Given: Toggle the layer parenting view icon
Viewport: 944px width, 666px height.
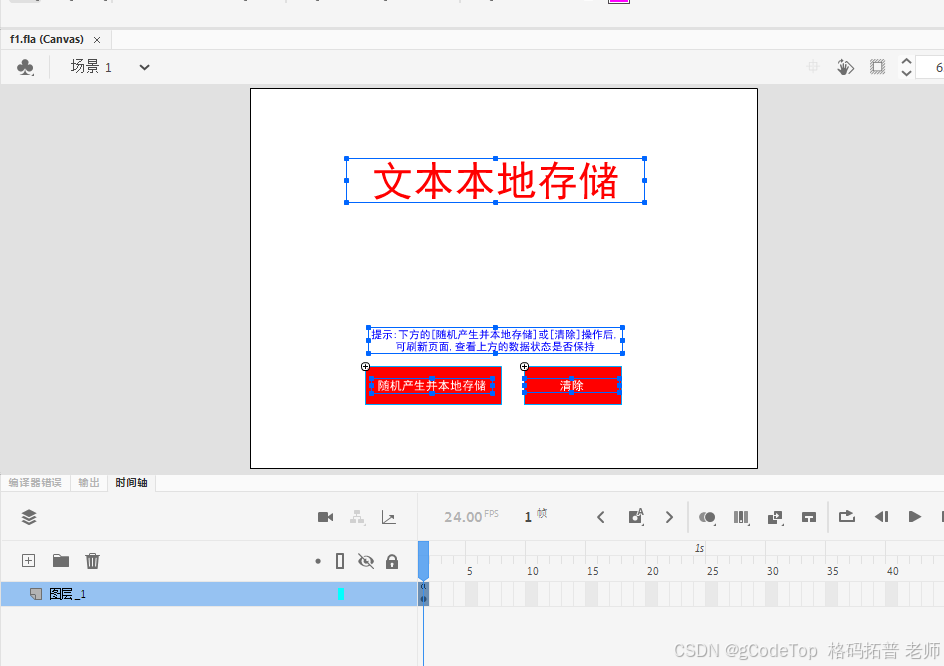Looking at the screenshot, I should [358, 517].
